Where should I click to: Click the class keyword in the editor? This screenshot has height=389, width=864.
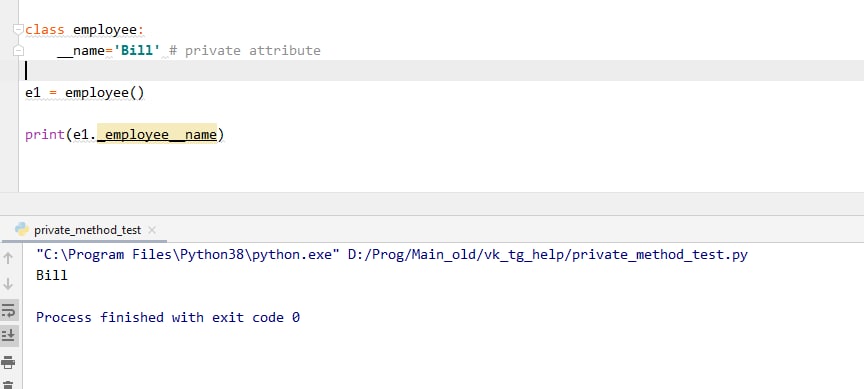[x=45, y=29]
